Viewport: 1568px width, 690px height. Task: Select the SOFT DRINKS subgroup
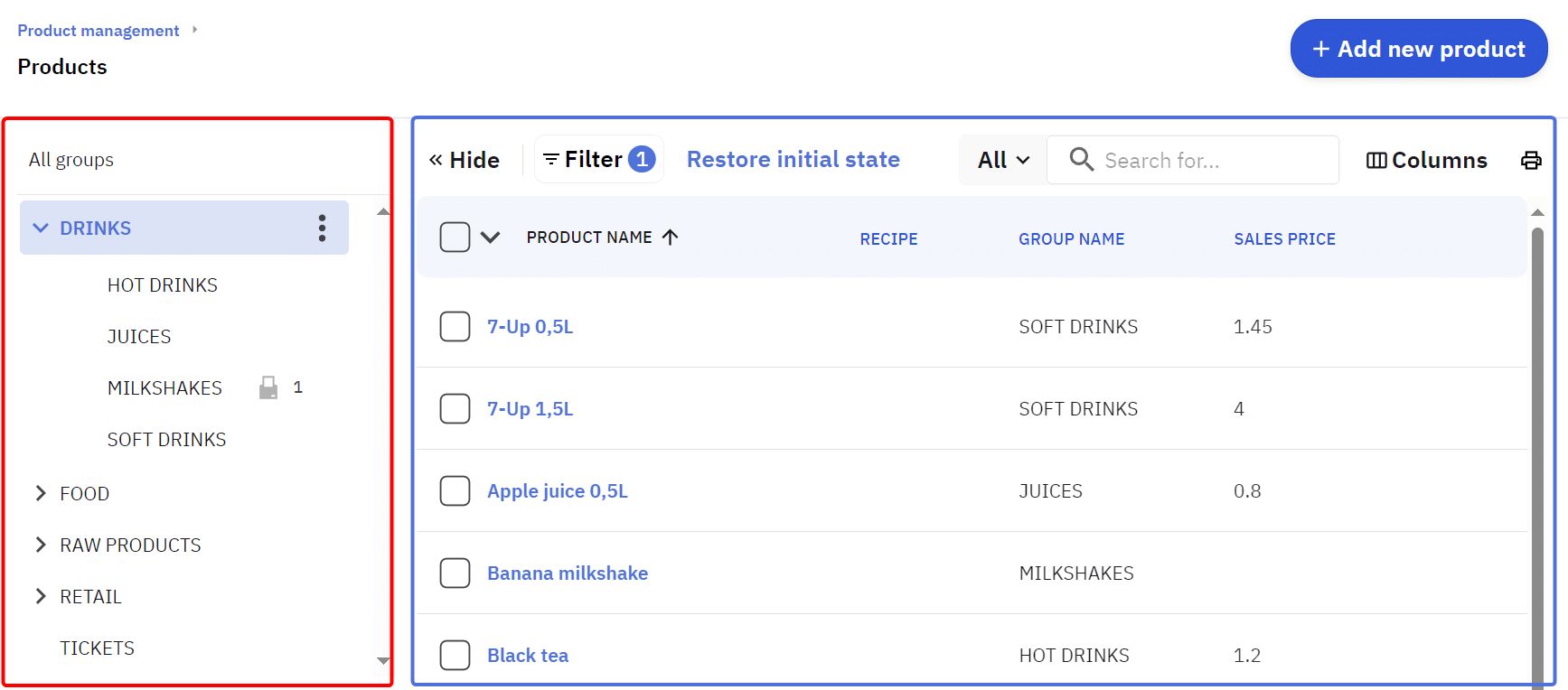click(166, 440)
